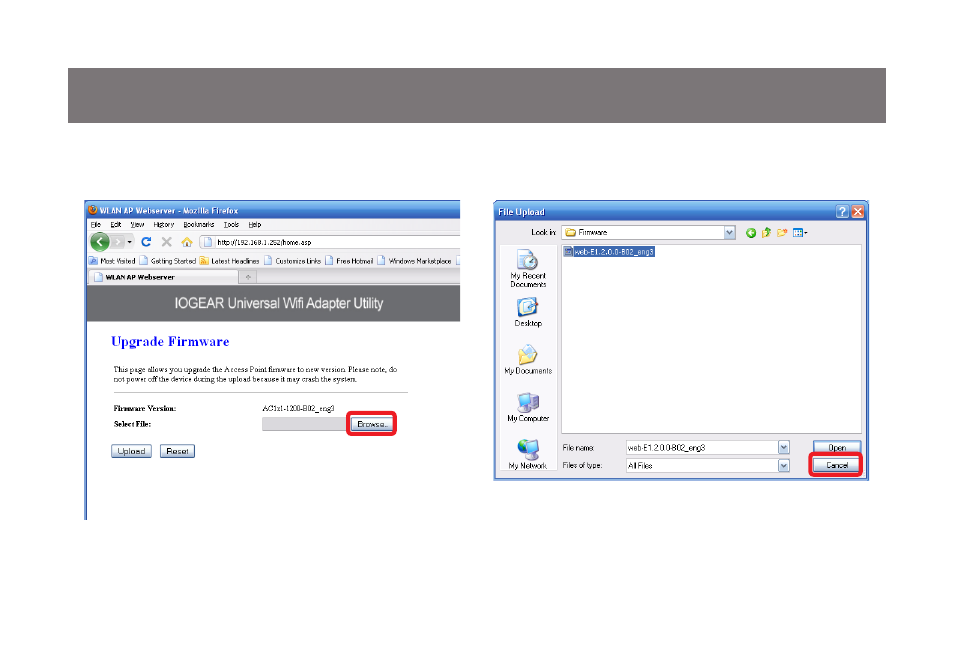Open the Tools menu in Firefox
Image resolution: width=954 pixels, height=664 pixels.
(x=231, y=225)
